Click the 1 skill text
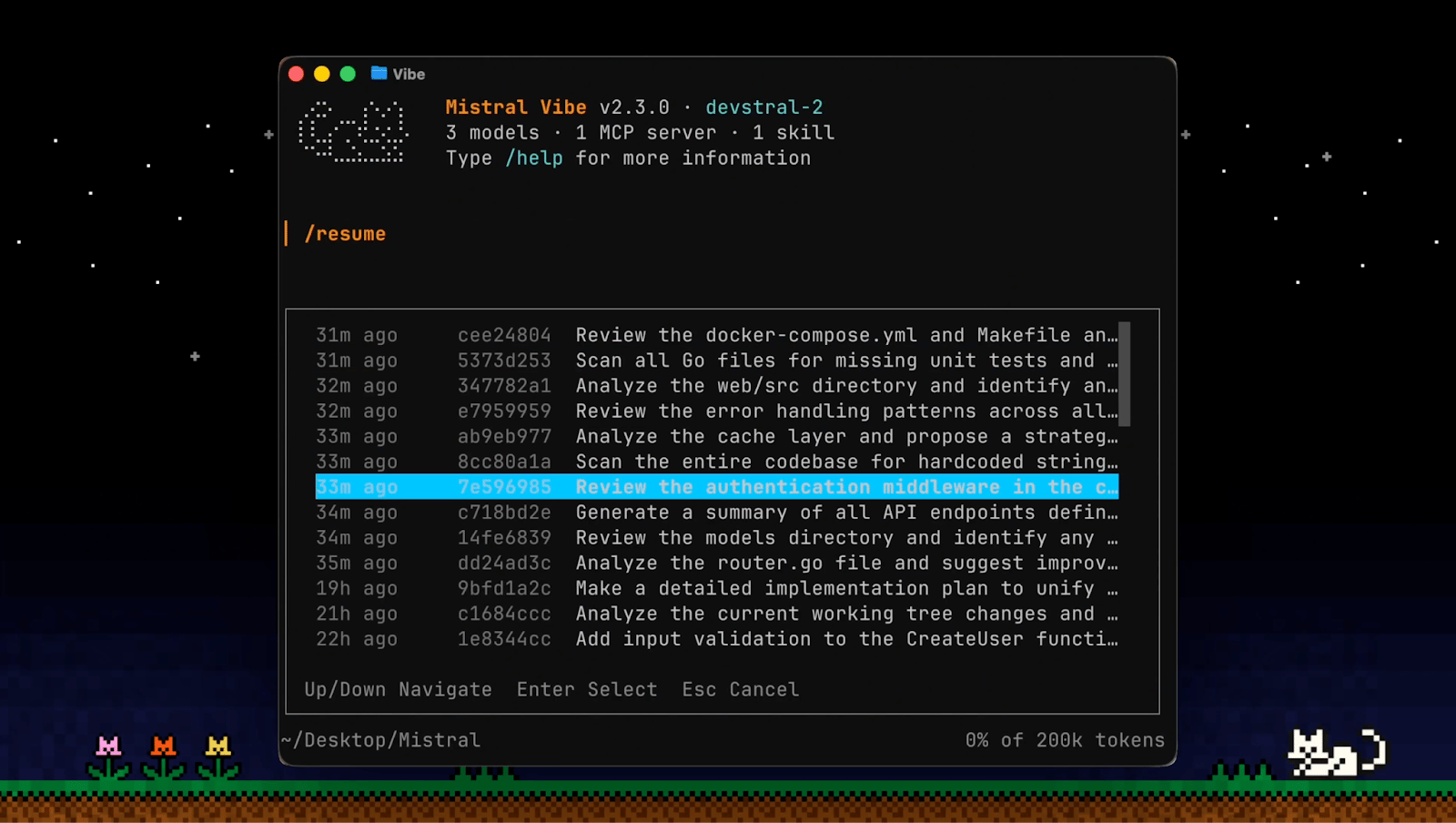1456x823 pixels. tap(794, 133)
